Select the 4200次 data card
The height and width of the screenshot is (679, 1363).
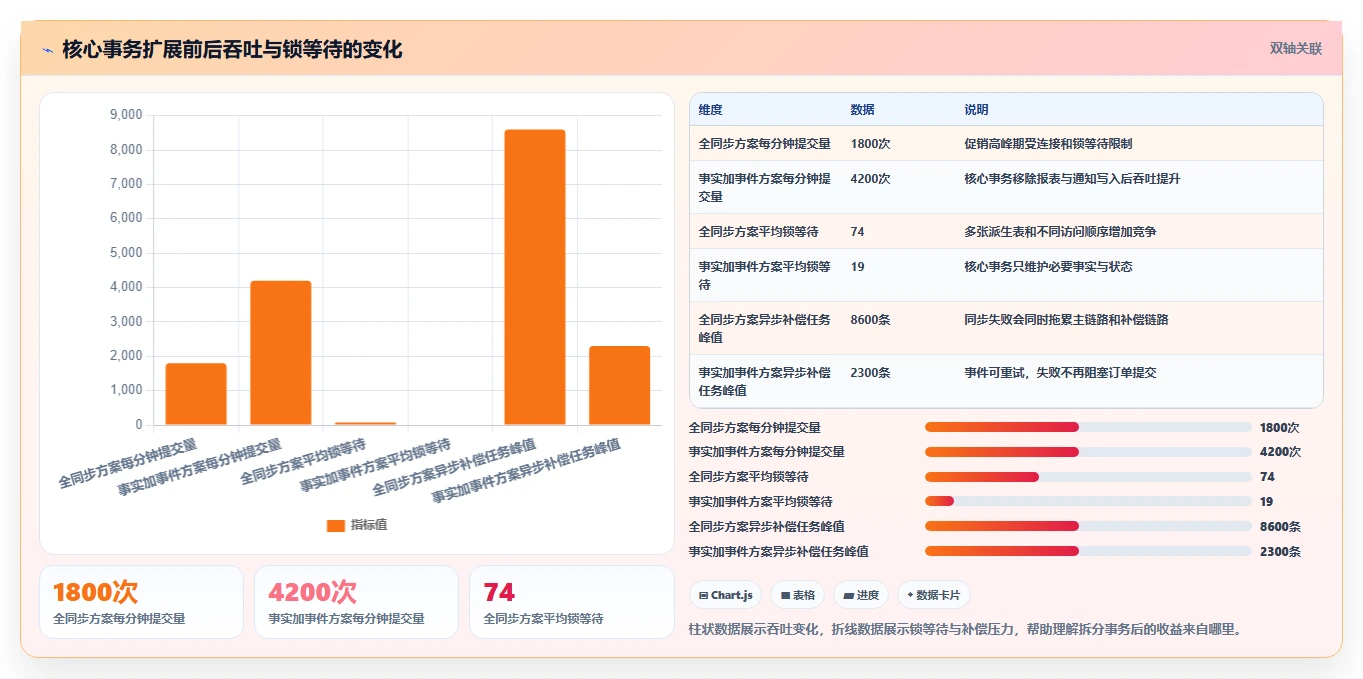point(356,602)
